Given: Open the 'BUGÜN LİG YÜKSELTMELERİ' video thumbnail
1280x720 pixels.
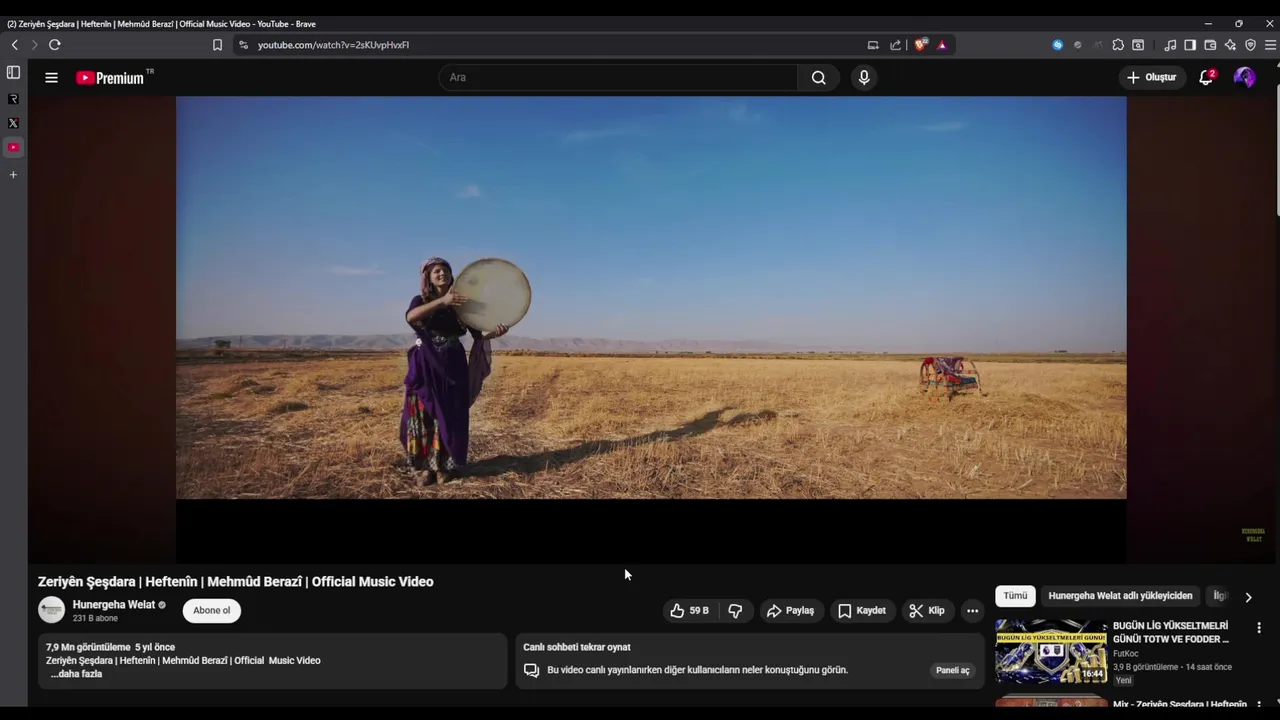Looking at the screenshot, I should (x=1050, y=651).
